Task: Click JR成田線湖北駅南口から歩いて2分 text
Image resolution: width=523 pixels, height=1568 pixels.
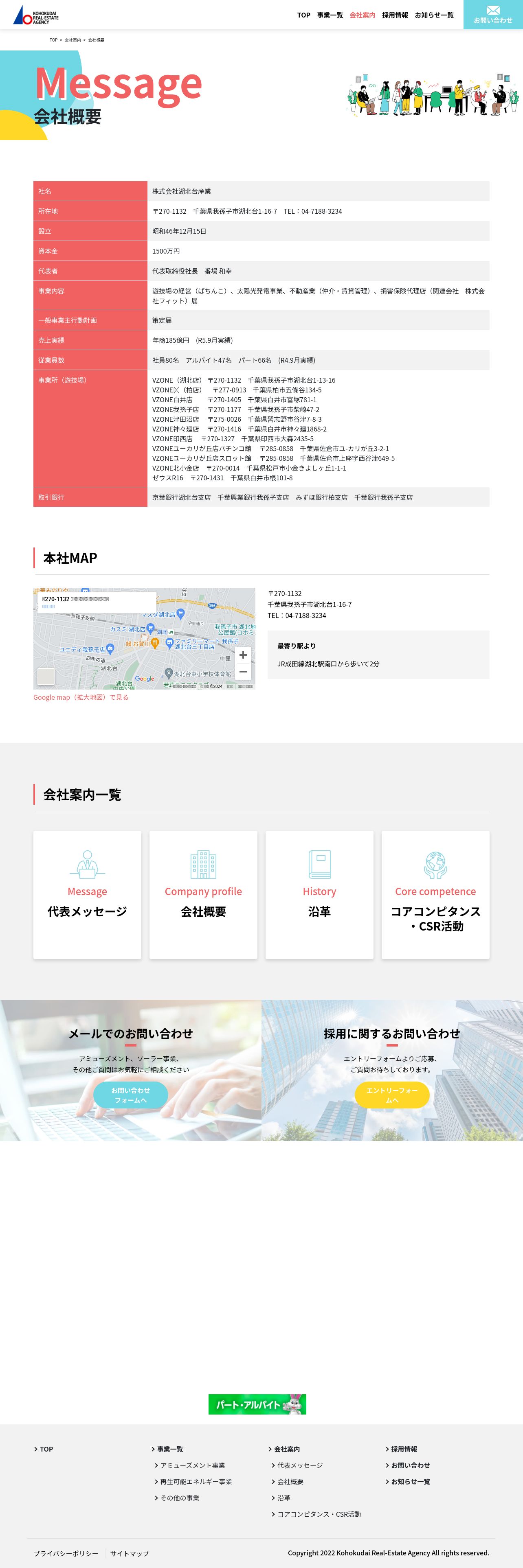Action: [x=329, y=664]
